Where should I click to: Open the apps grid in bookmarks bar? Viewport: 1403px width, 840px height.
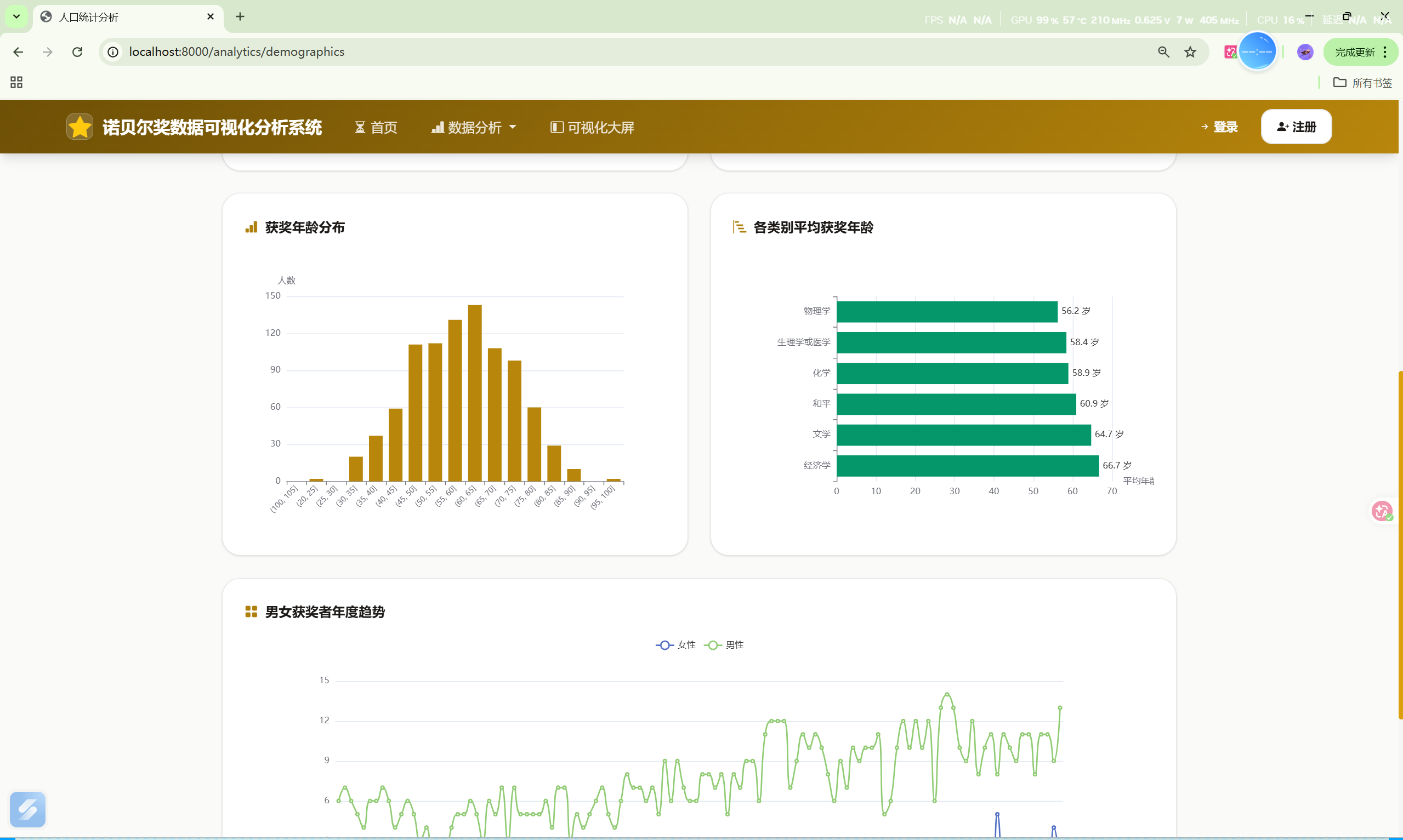(x=16, y=83)
